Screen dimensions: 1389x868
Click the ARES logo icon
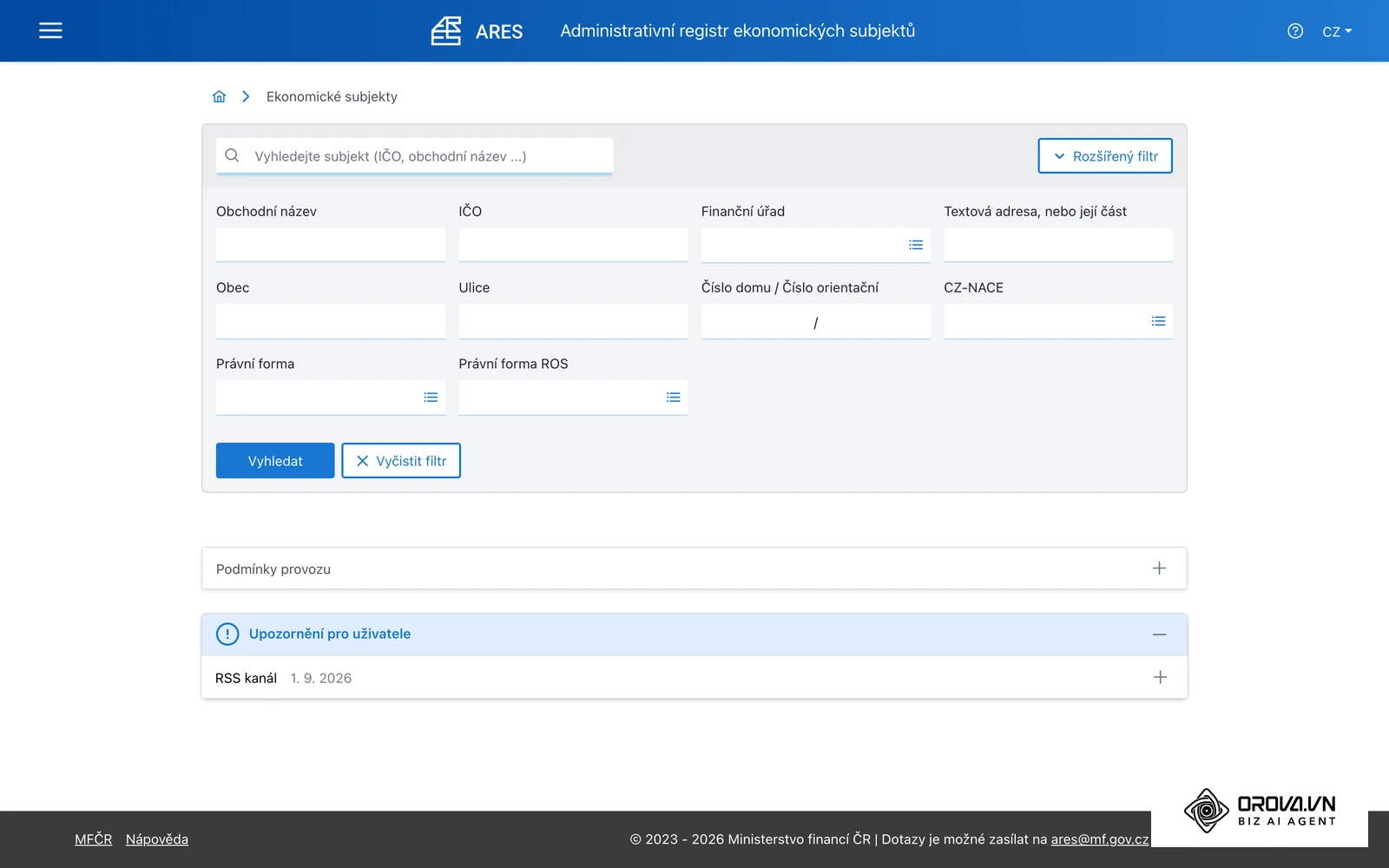[446, 30]
